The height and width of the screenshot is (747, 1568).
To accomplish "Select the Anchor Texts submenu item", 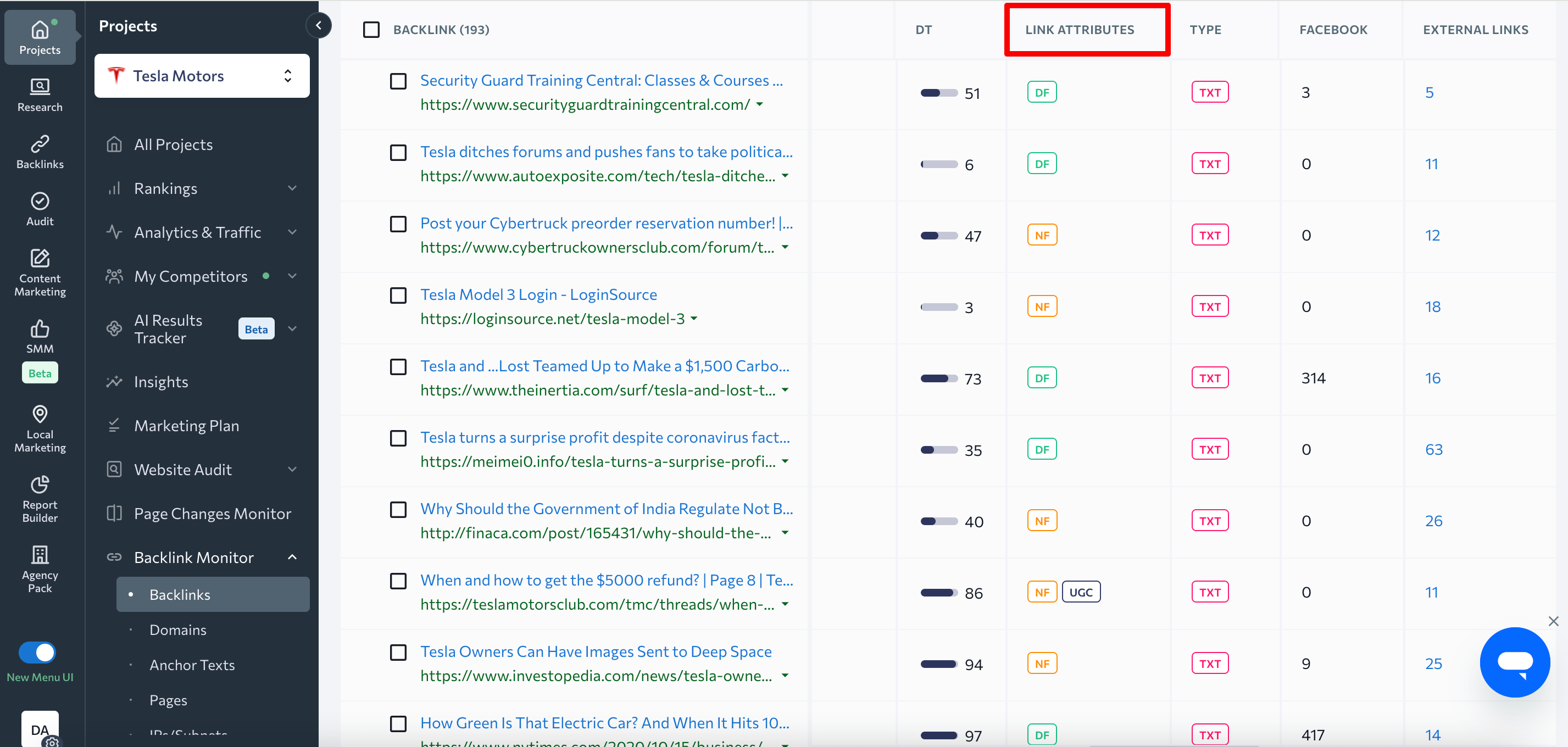I will (192, 665).
